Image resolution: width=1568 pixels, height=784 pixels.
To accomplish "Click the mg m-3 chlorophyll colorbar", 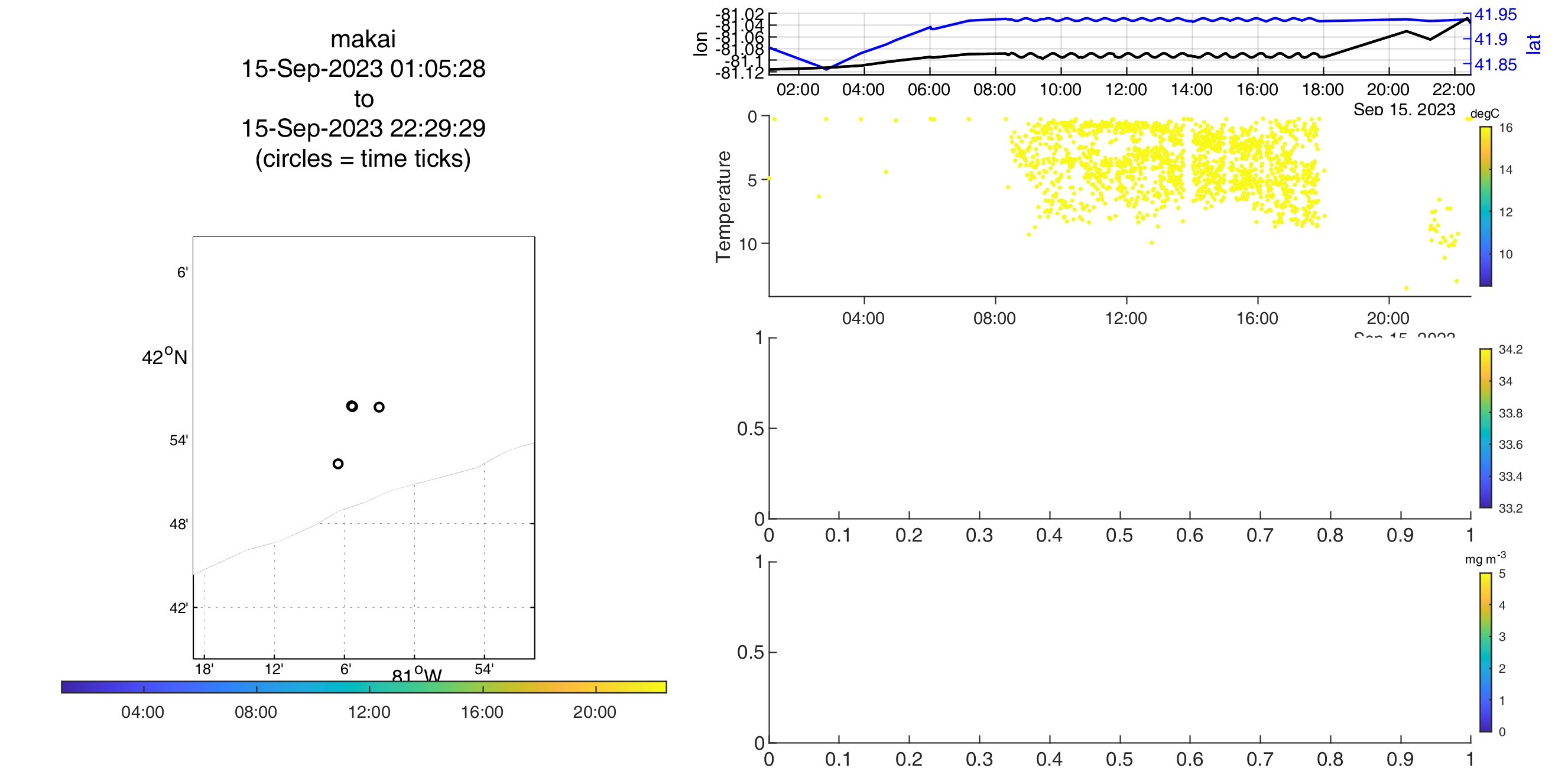I will (x=1486, y=653).
